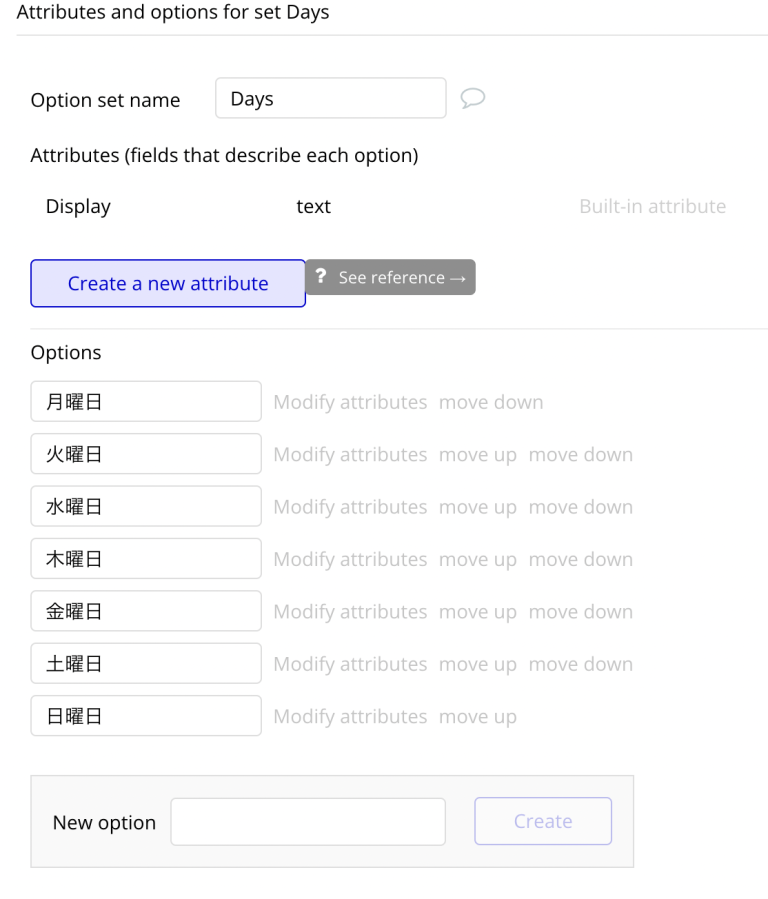The height and width of the screenshot is (899, 768).
Task: Click the question mark reference icon
Action: (320, 277)
